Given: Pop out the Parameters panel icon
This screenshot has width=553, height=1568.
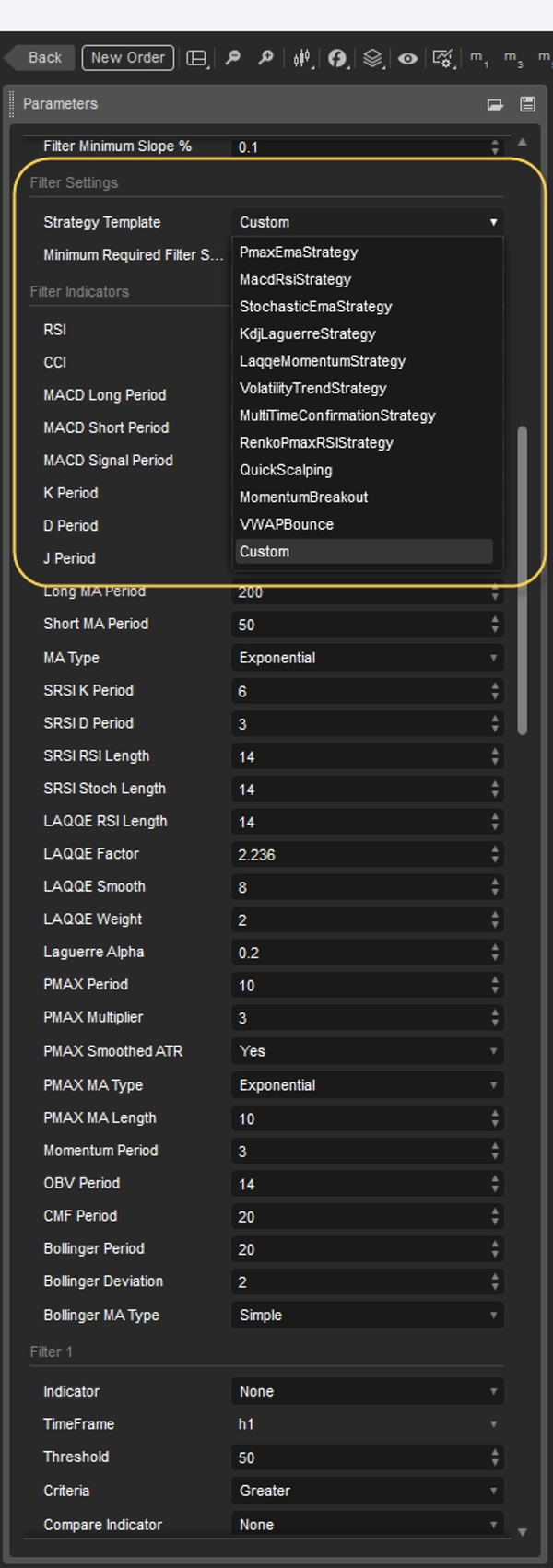Looking at the screenshot, I should tap(496, 104).
